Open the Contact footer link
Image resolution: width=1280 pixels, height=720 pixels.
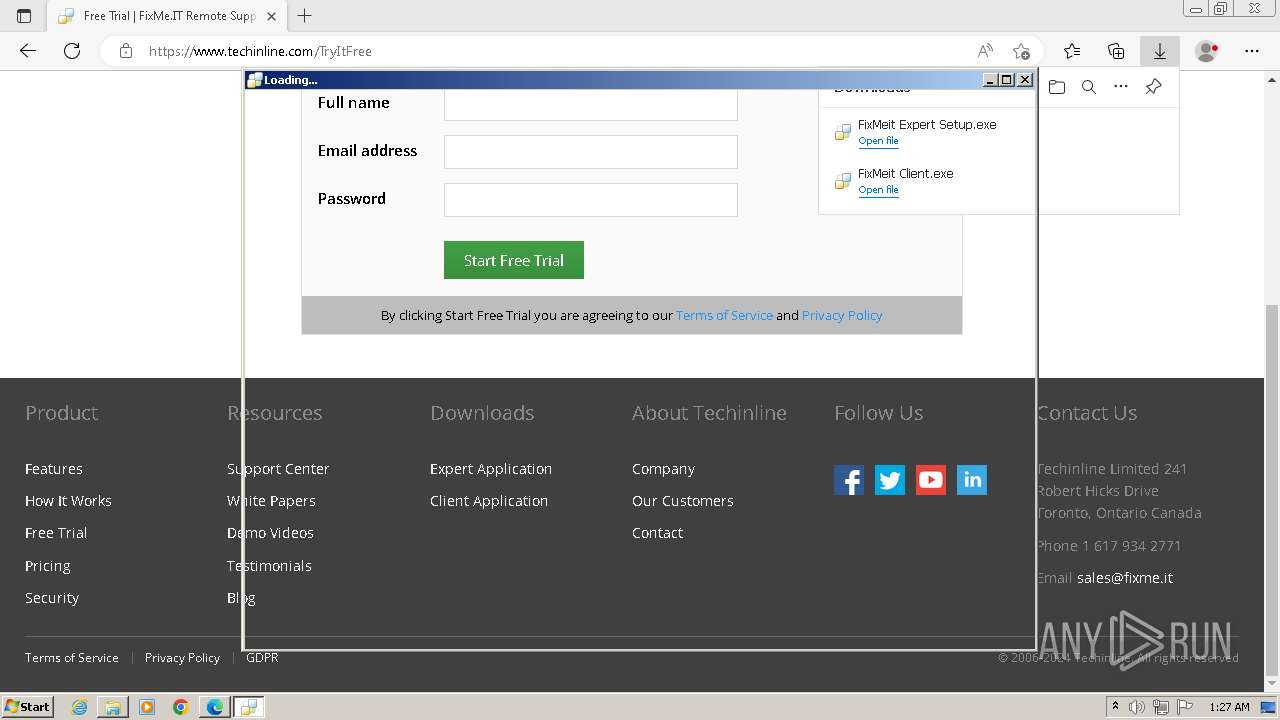(x=657, y=533)
